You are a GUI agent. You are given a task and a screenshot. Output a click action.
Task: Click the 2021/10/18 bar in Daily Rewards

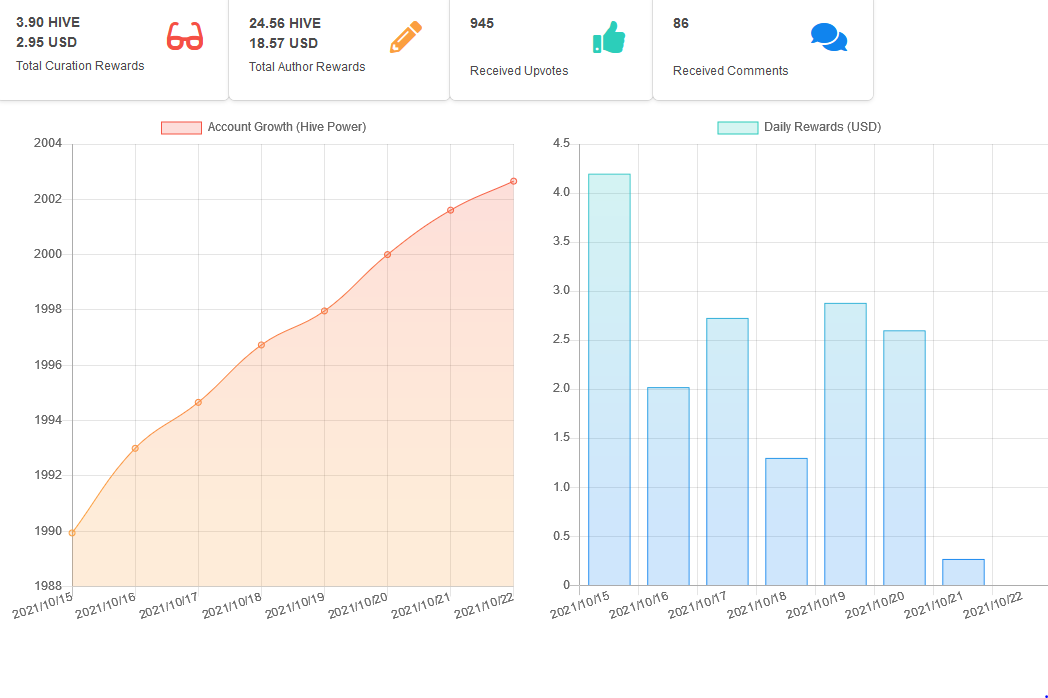[786, 522]
